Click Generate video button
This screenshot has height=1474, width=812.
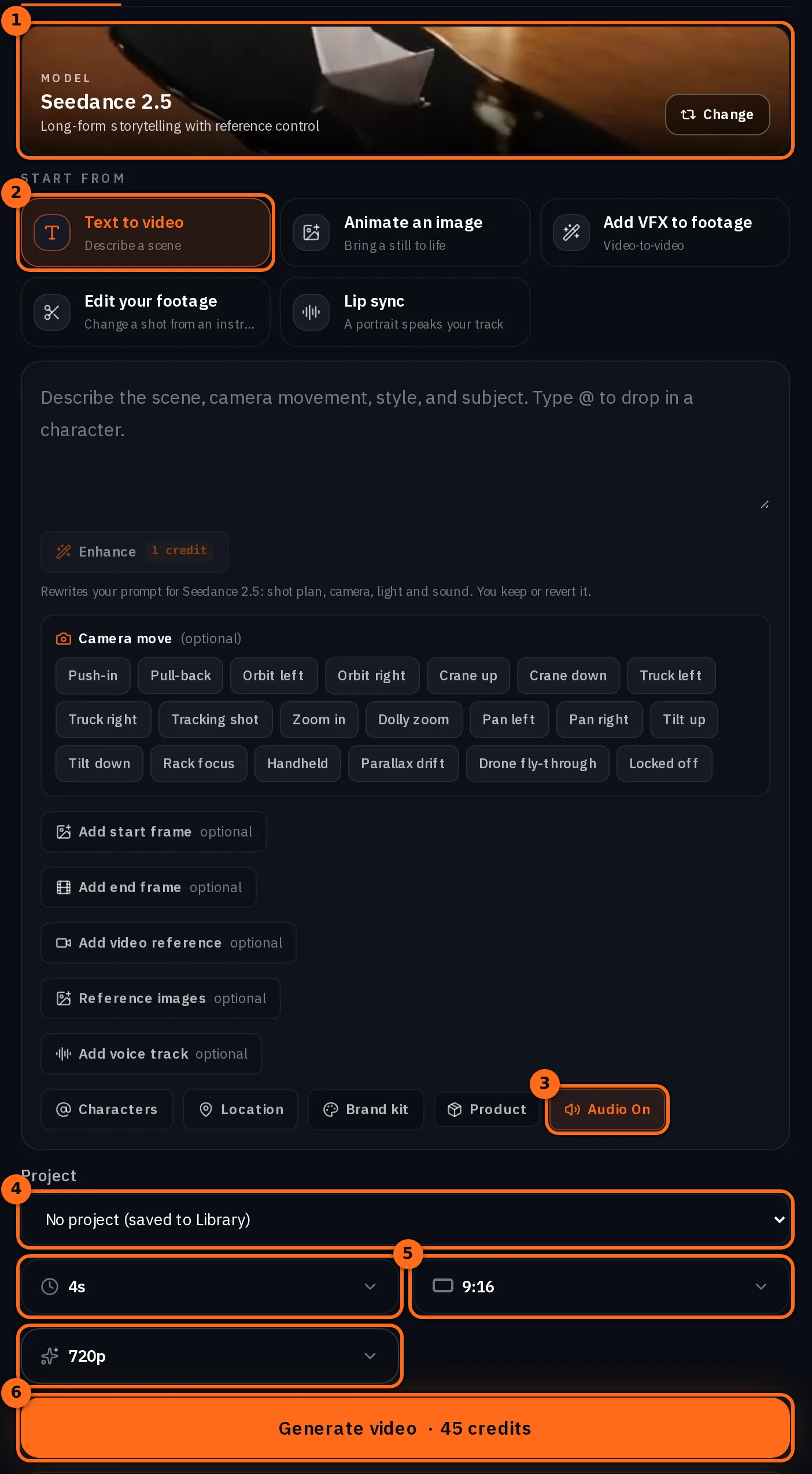[405, 1428]
